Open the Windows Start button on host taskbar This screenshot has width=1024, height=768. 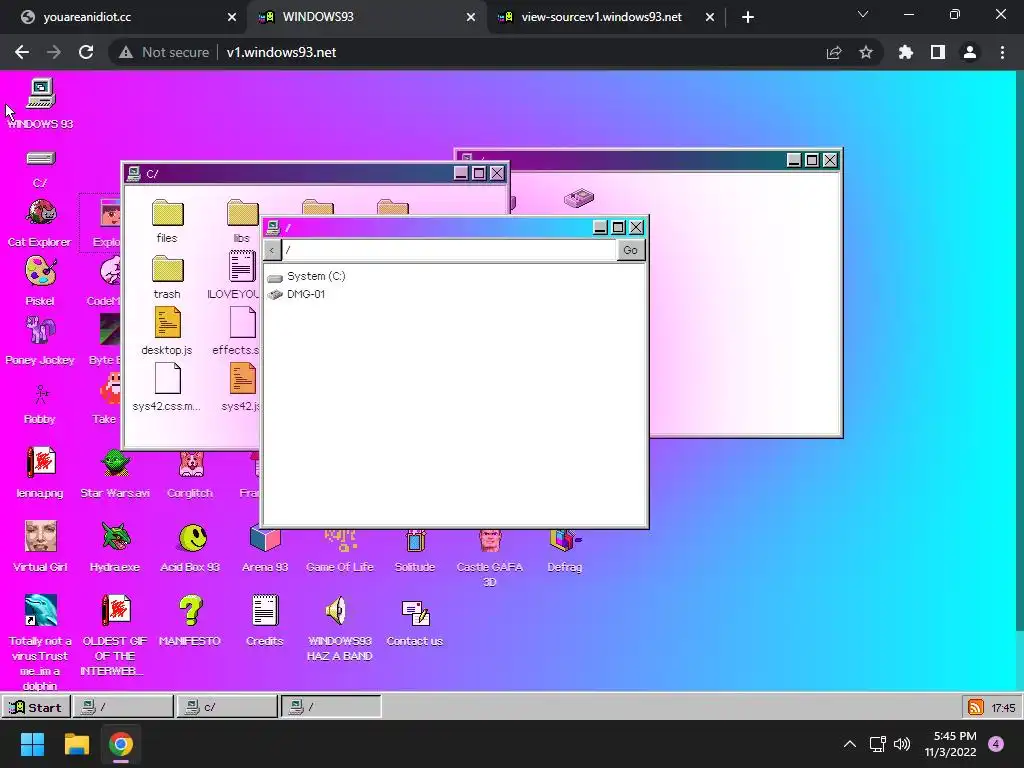(32, 744)
